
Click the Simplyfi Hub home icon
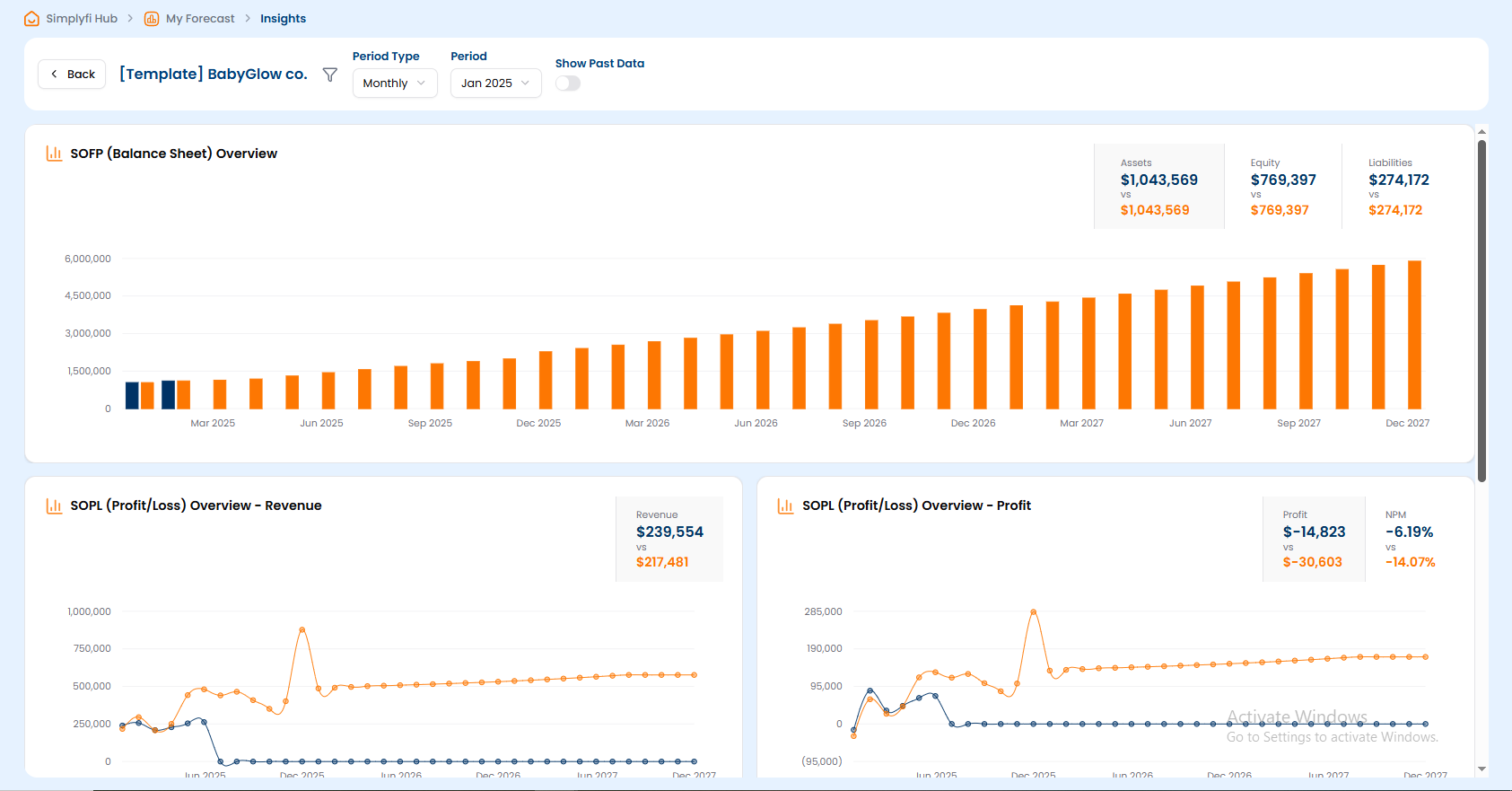[x=31, y=19]
